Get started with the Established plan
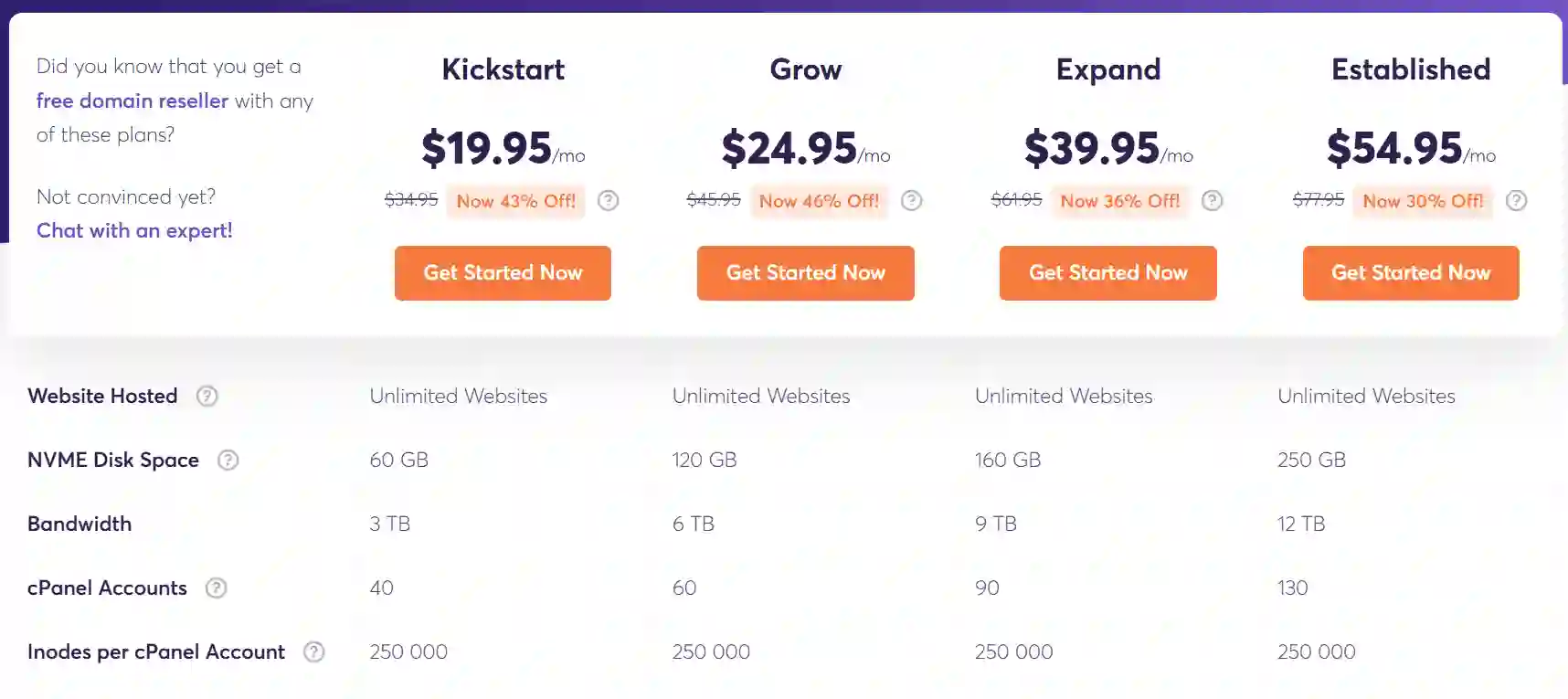The image size is (1568, 699). coord(1410,272)
